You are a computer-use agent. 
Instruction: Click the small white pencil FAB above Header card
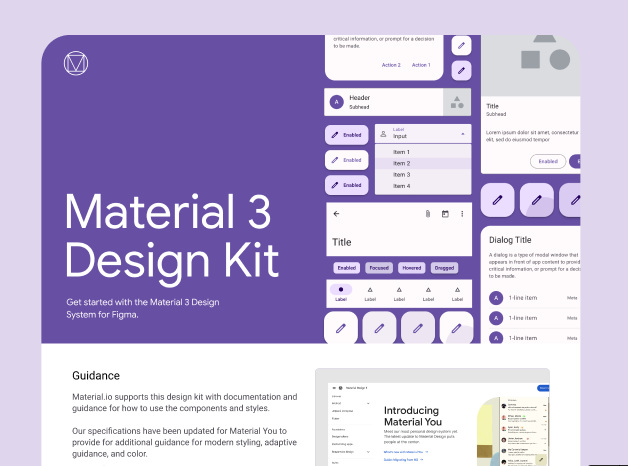point(461,45)
